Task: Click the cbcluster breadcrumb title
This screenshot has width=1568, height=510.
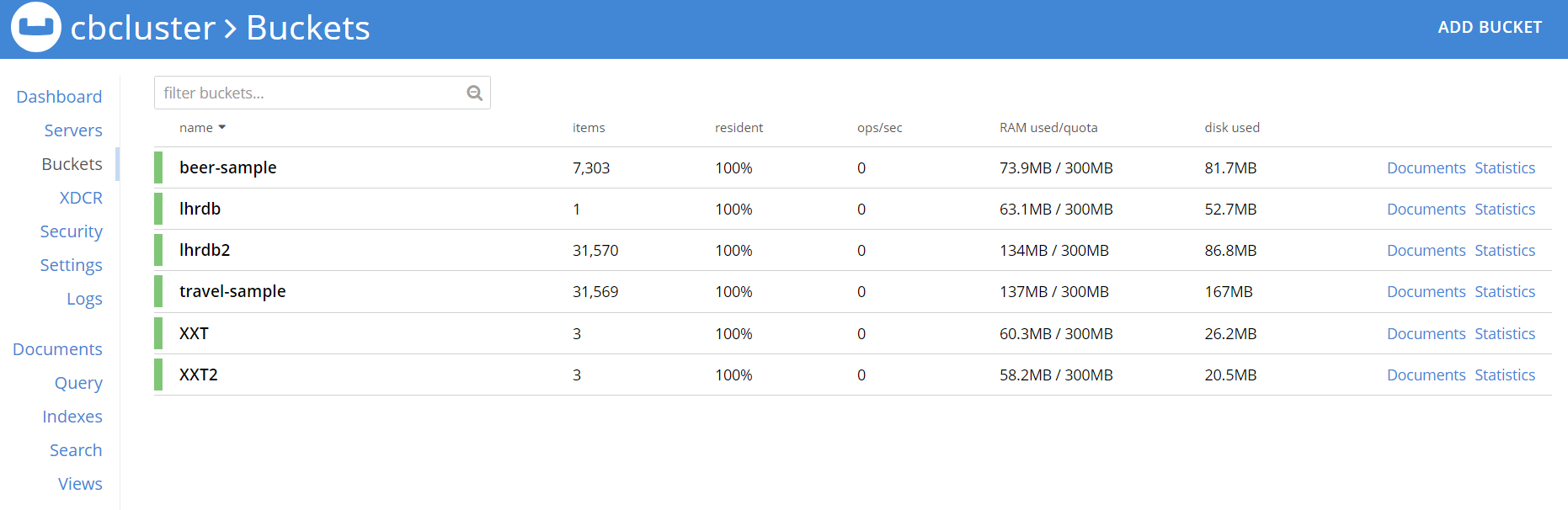Action: (x=143, y=28)
